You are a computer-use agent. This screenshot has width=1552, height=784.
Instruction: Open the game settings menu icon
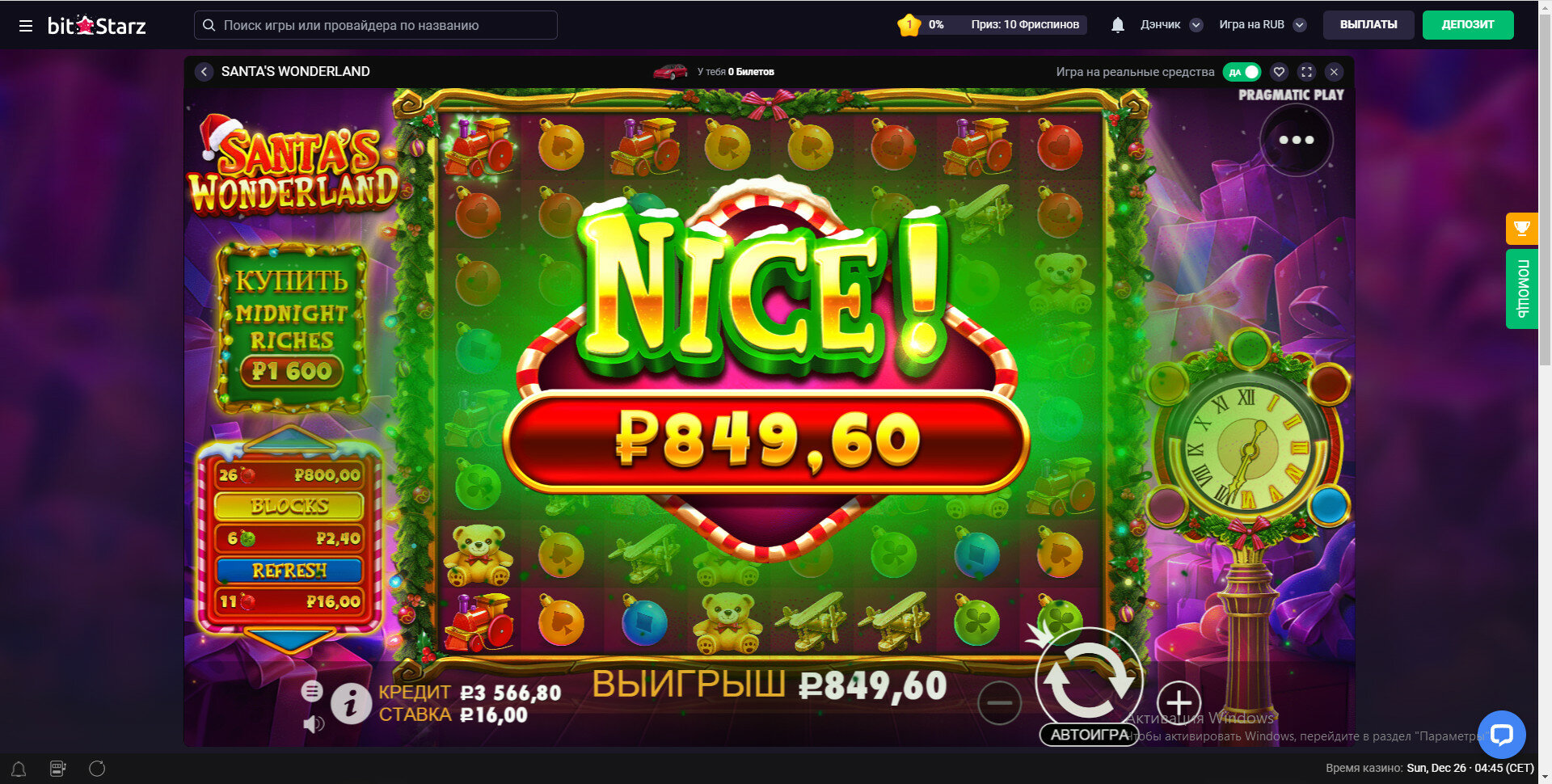[312, 691]
